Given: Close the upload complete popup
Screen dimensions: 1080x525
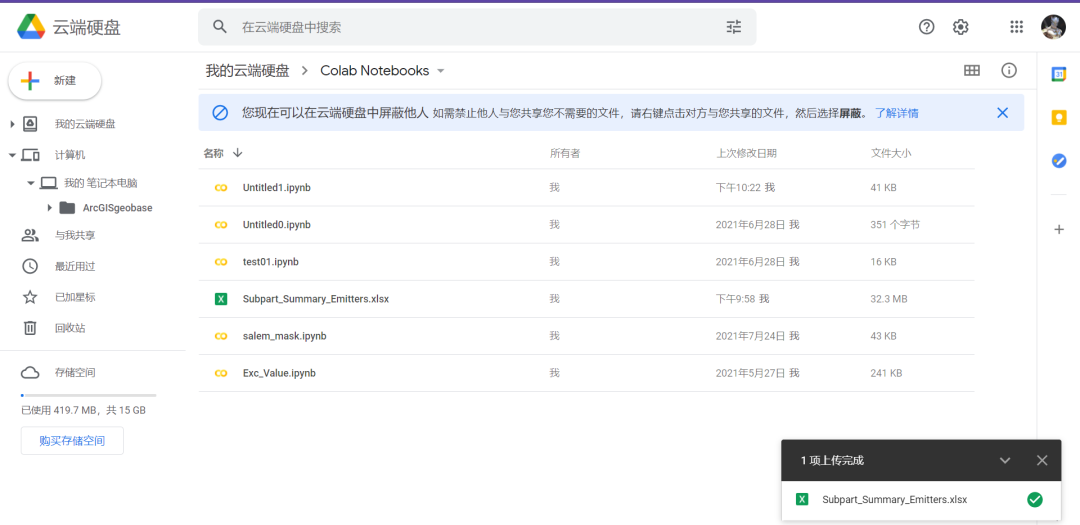Looking at the screenshot, I should click(1042, 460).
